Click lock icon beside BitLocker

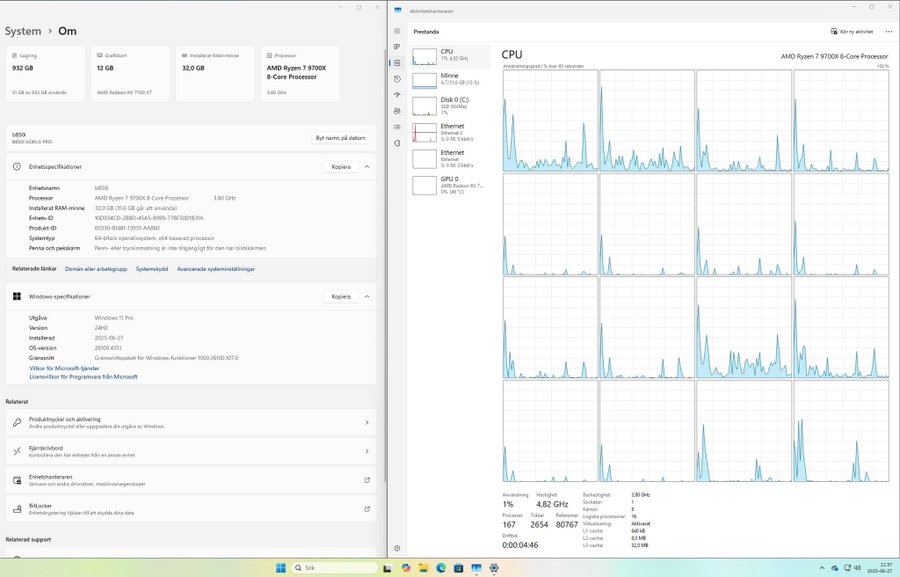17,509
